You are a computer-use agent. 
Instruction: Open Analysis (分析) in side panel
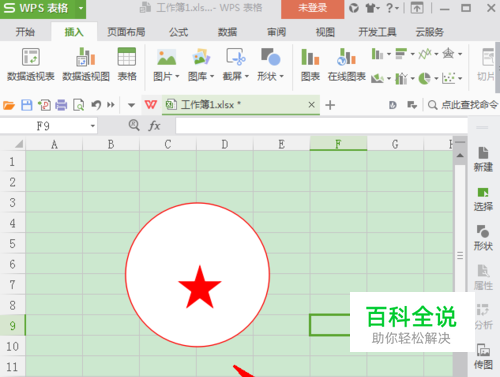pyautogui.click(x=483, y=317)
